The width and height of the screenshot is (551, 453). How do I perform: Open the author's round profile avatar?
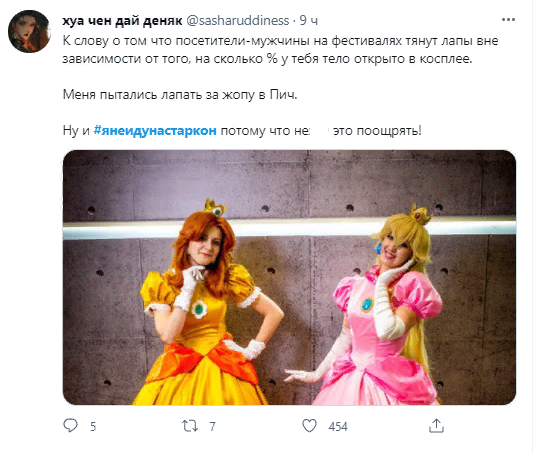29,32
